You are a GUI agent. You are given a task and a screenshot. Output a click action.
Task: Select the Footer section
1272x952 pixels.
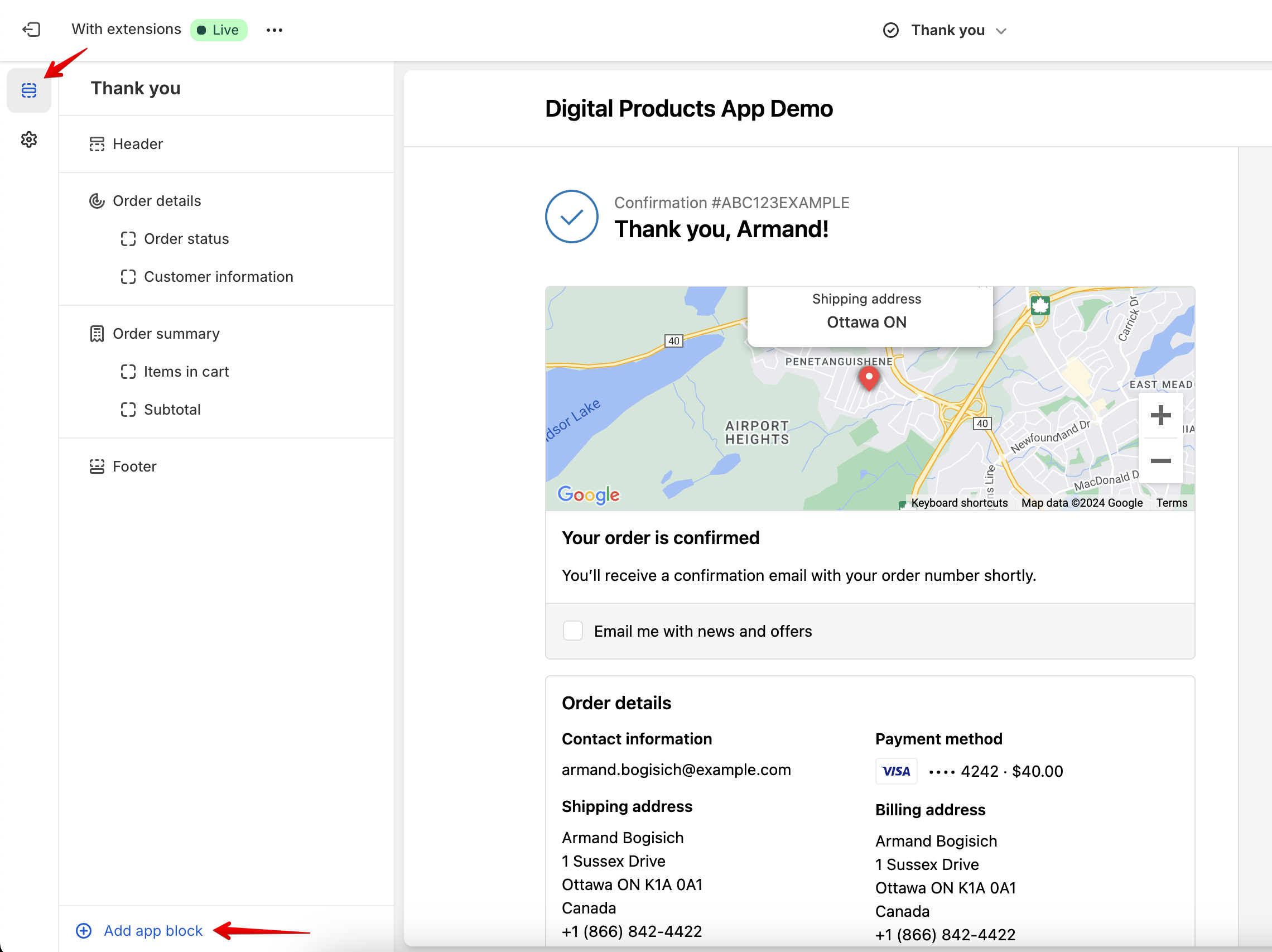pos(134,466)
